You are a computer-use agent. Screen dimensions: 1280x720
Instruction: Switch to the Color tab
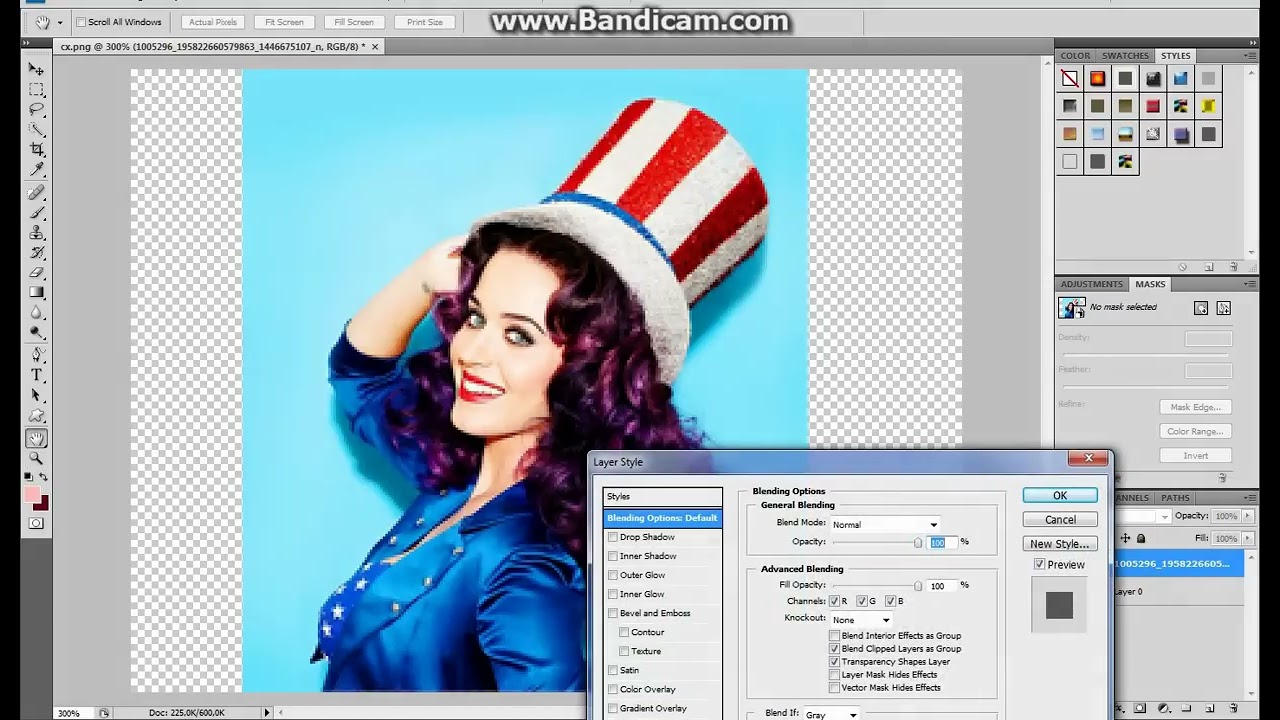[x=1075, y=56]
